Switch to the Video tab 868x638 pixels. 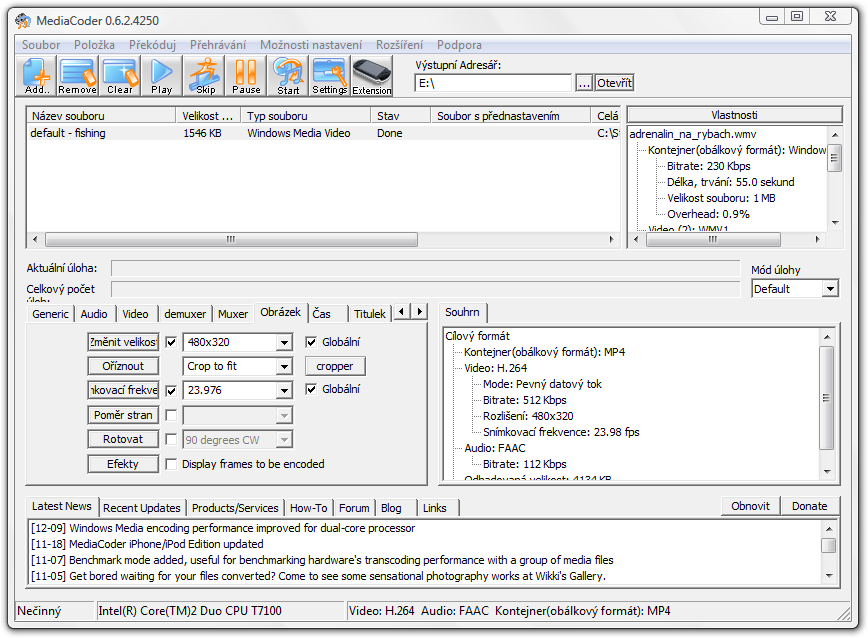pos(135,314)
